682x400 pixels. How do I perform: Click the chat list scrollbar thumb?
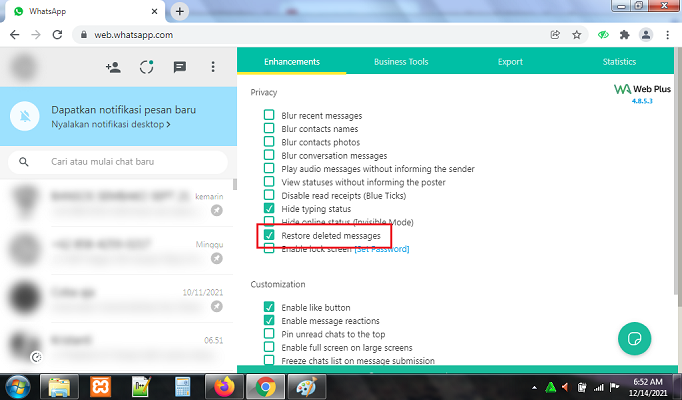point(235,184)
